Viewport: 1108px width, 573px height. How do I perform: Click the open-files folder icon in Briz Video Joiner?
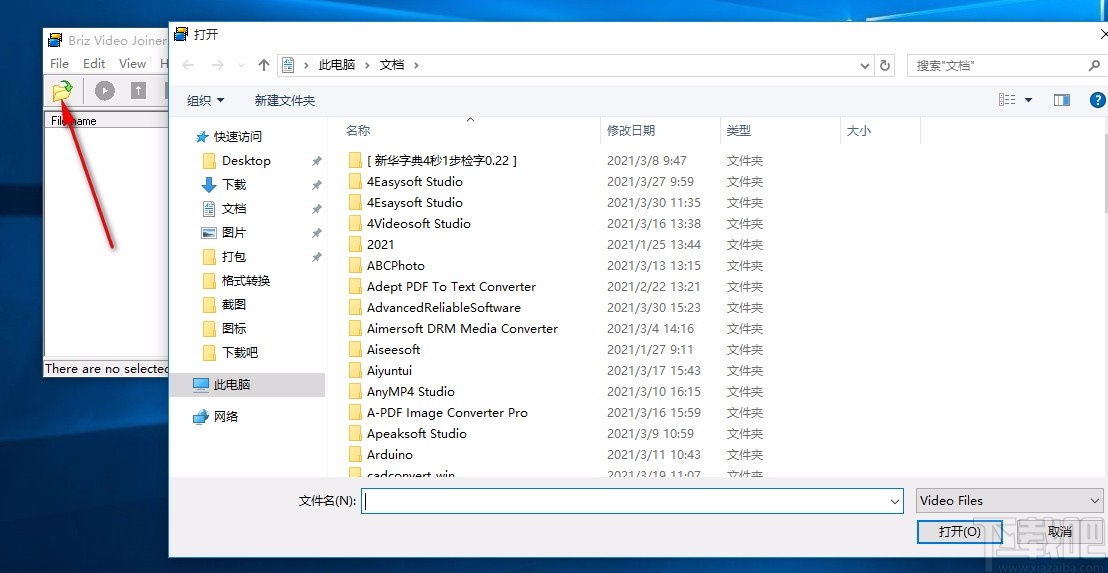[62, 90]
